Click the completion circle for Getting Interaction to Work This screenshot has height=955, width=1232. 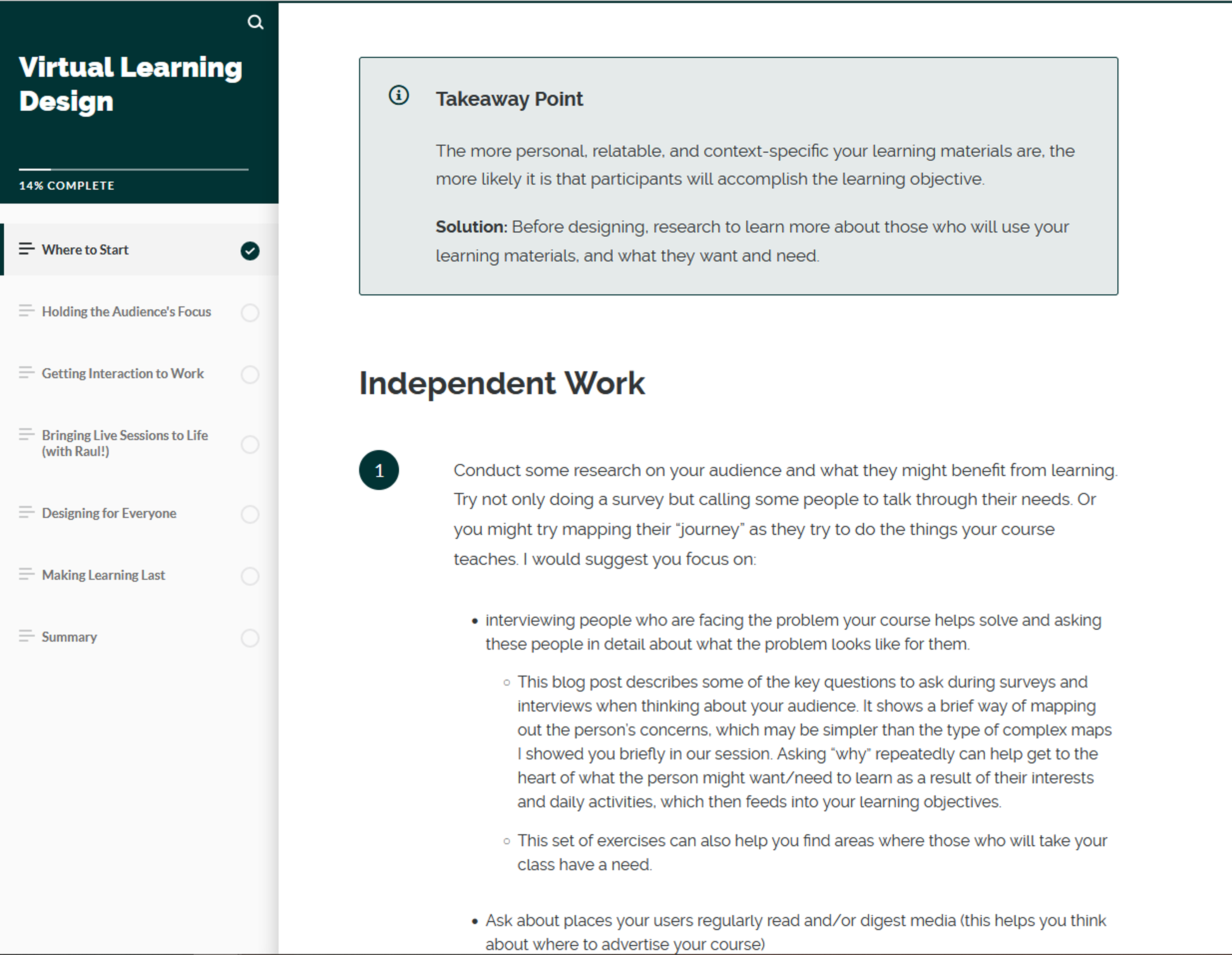click(250, 375)
